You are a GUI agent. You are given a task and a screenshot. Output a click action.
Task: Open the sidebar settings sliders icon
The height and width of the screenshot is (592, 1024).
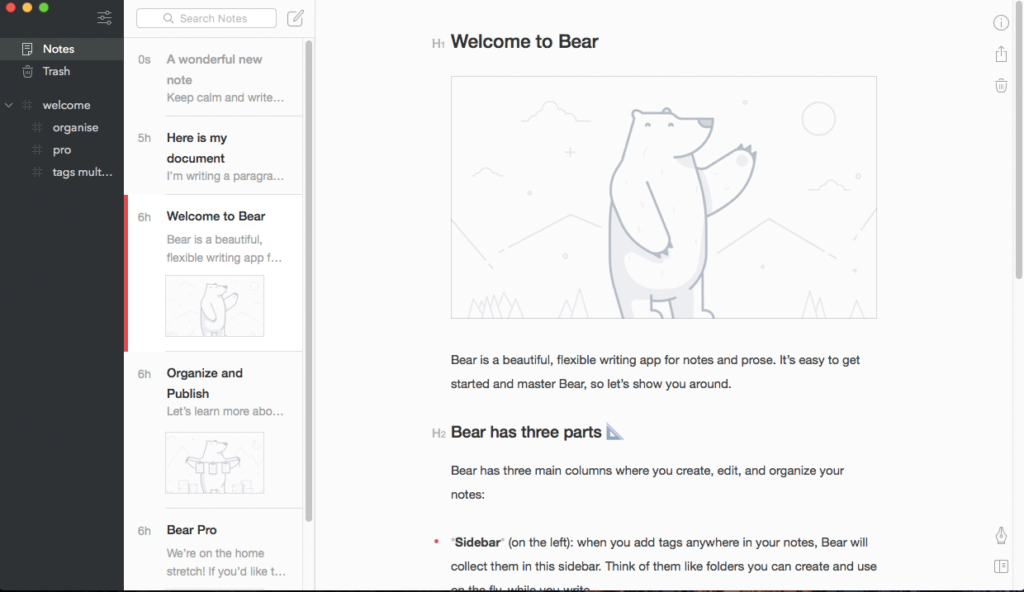coord(104,18)
